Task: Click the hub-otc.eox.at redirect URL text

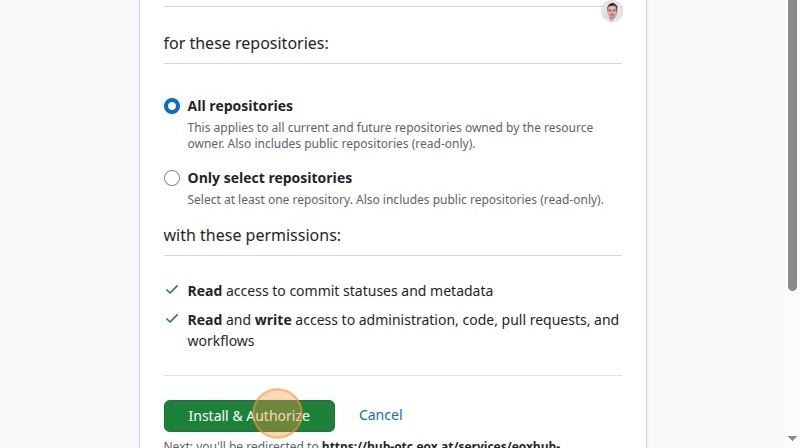Action: point(441,444)
